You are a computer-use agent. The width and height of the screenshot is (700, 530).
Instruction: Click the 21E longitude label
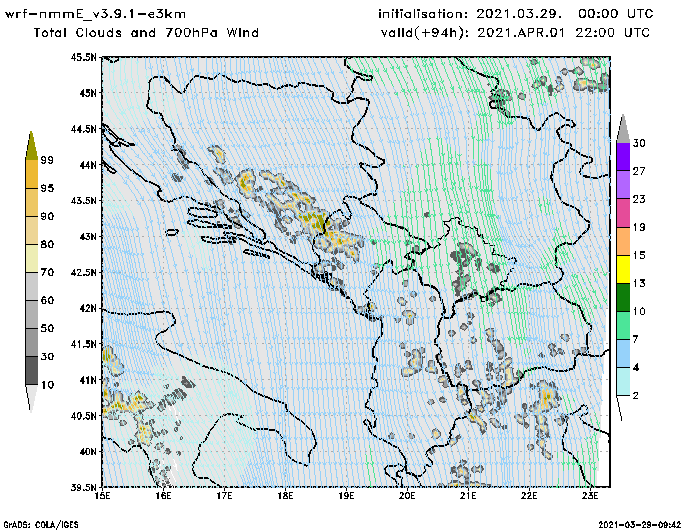[x=468, y=496]
